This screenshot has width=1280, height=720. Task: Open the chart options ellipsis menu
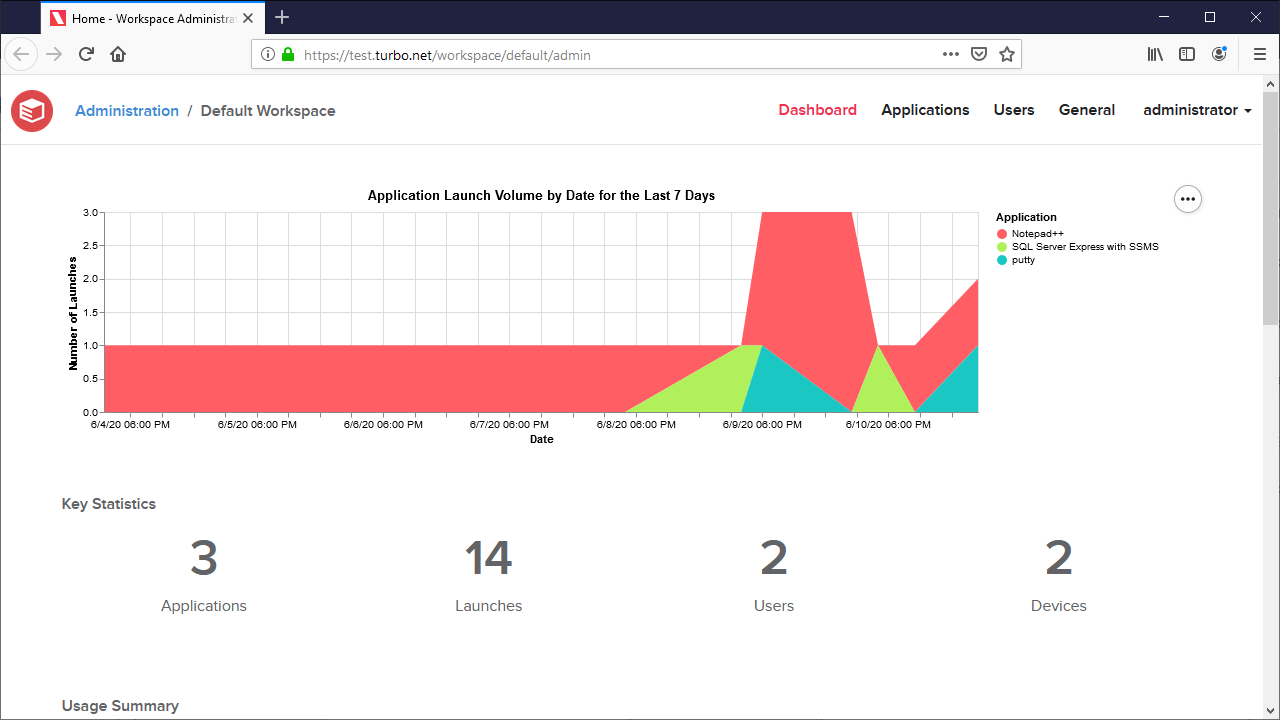point(1187,199)
